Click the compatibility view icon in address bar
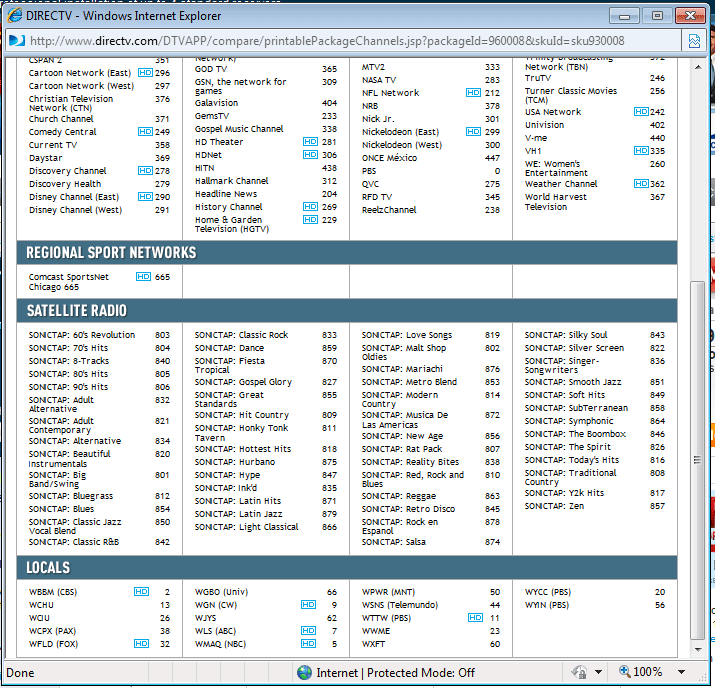This screenshot has height=688, width=715. point(694,41)
